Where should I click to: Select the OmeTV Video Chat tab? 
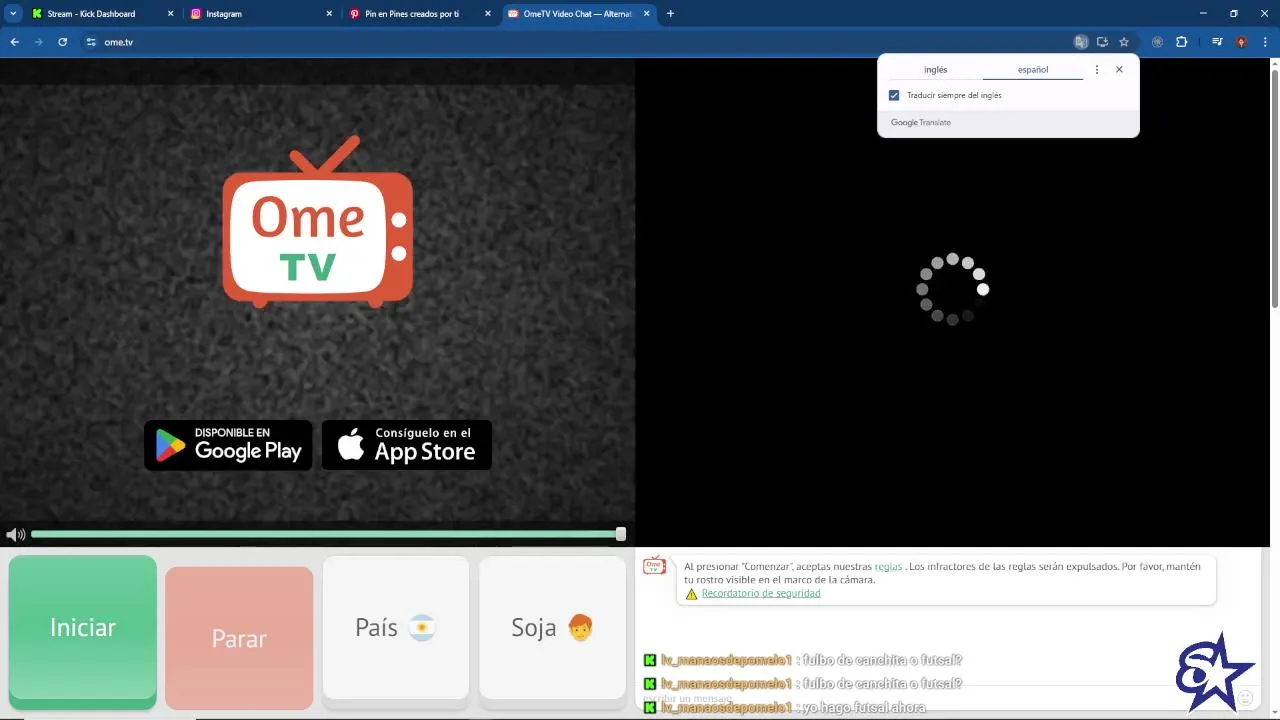[x=577, y=14]
